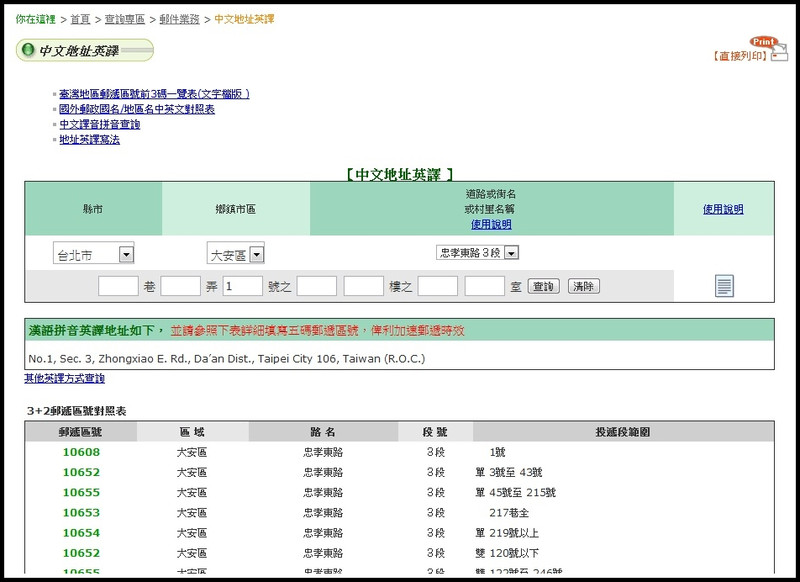Screen dimensions: 800x582
Task: Click postal code 10654
Action: coord(81,533)
